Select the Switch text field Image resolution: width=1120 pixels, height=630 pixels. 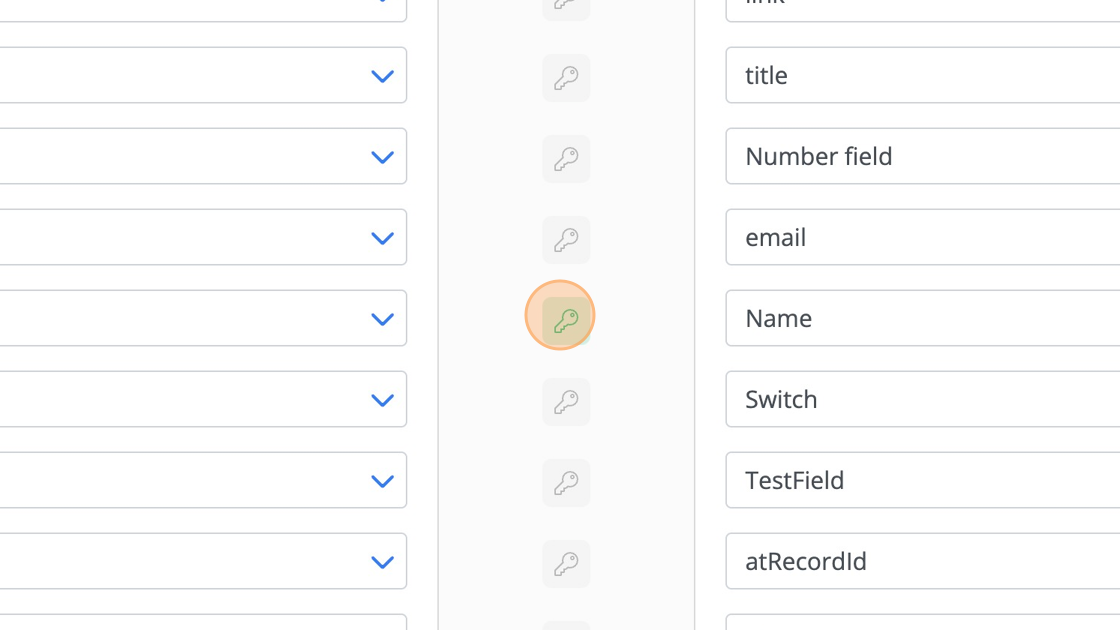(923, 399)
